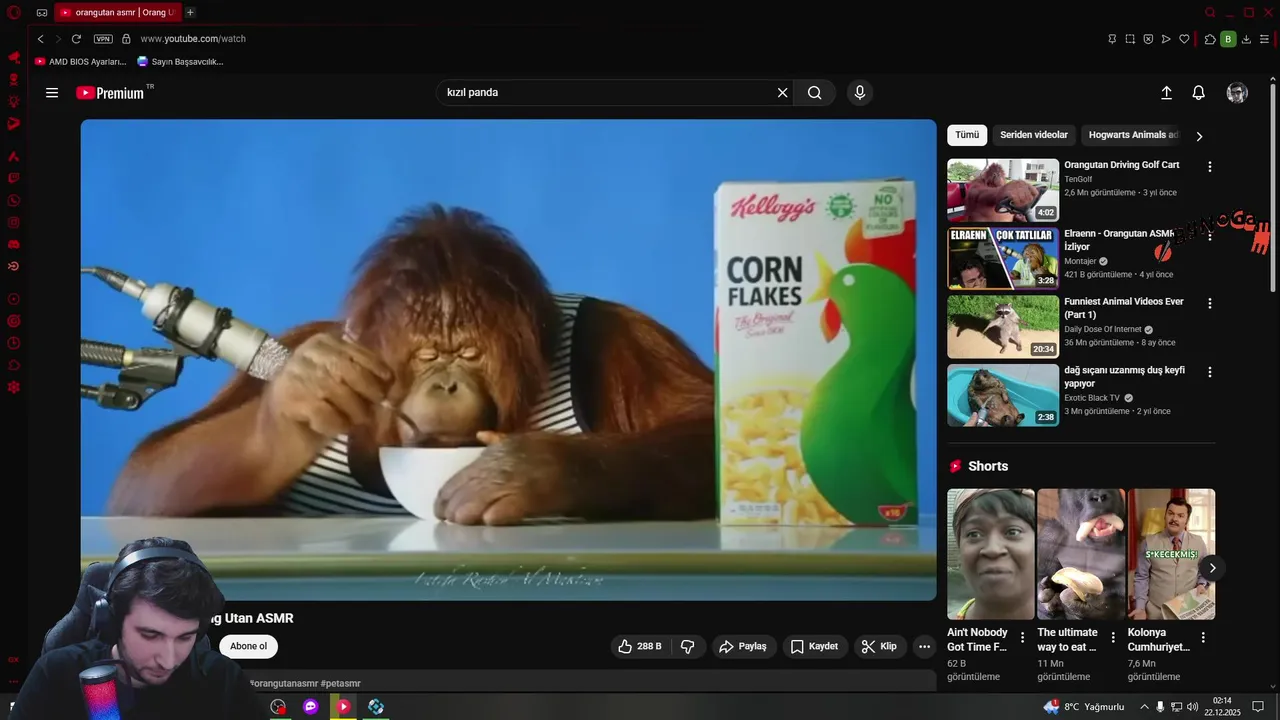Open the AMD BIOS Ayarları bookmark
1280x720 pixels.
80,61
